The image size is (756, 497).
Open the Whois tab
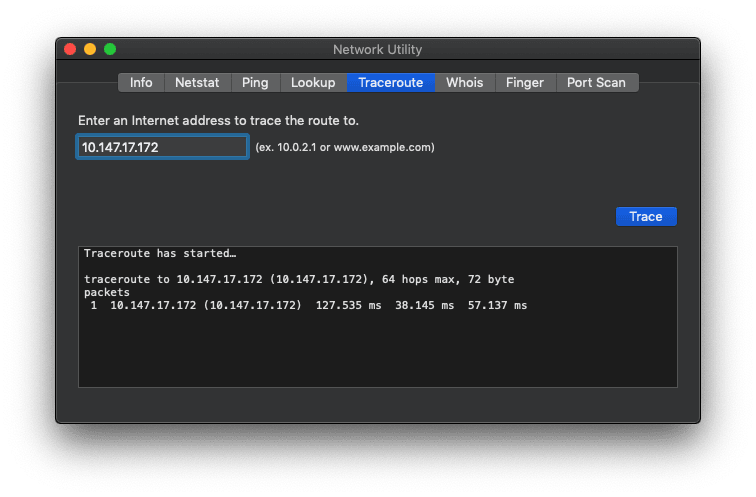[464, 82]
